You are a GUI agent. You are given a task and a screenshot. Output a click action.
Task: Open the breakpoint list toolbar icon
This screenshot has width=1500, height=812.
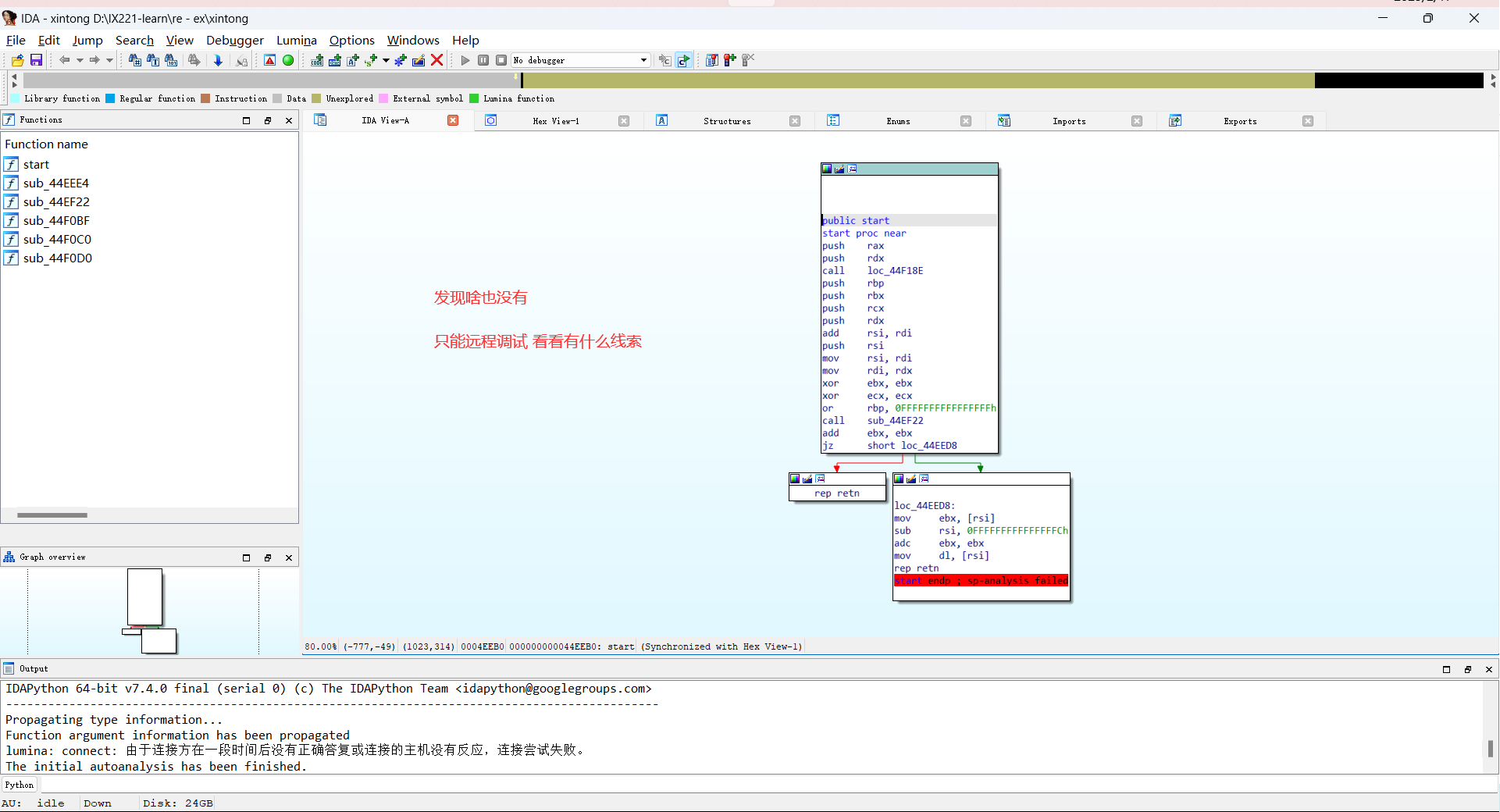[x=712, y=60]
